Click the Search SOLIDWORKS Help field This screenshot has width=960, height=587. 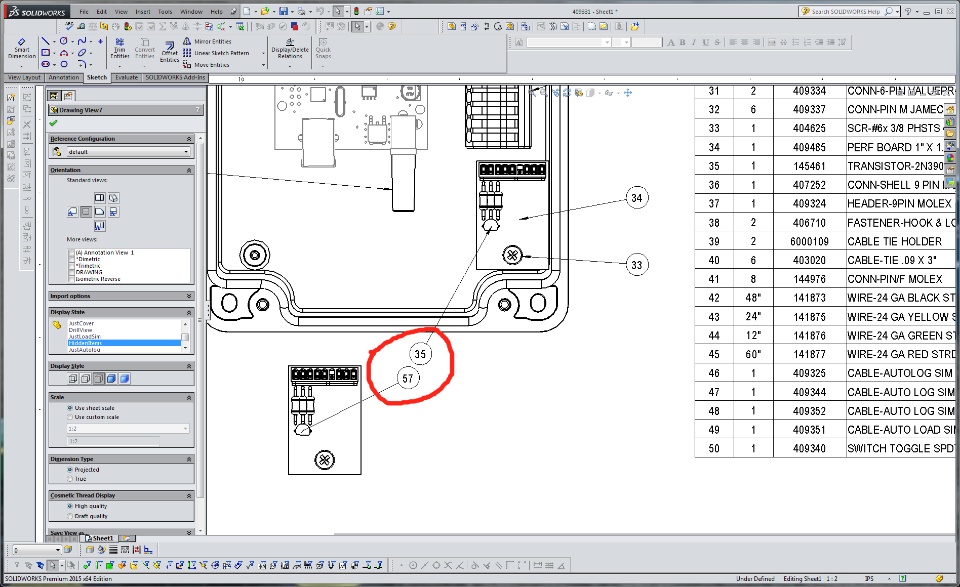click(x=846, y=11)
